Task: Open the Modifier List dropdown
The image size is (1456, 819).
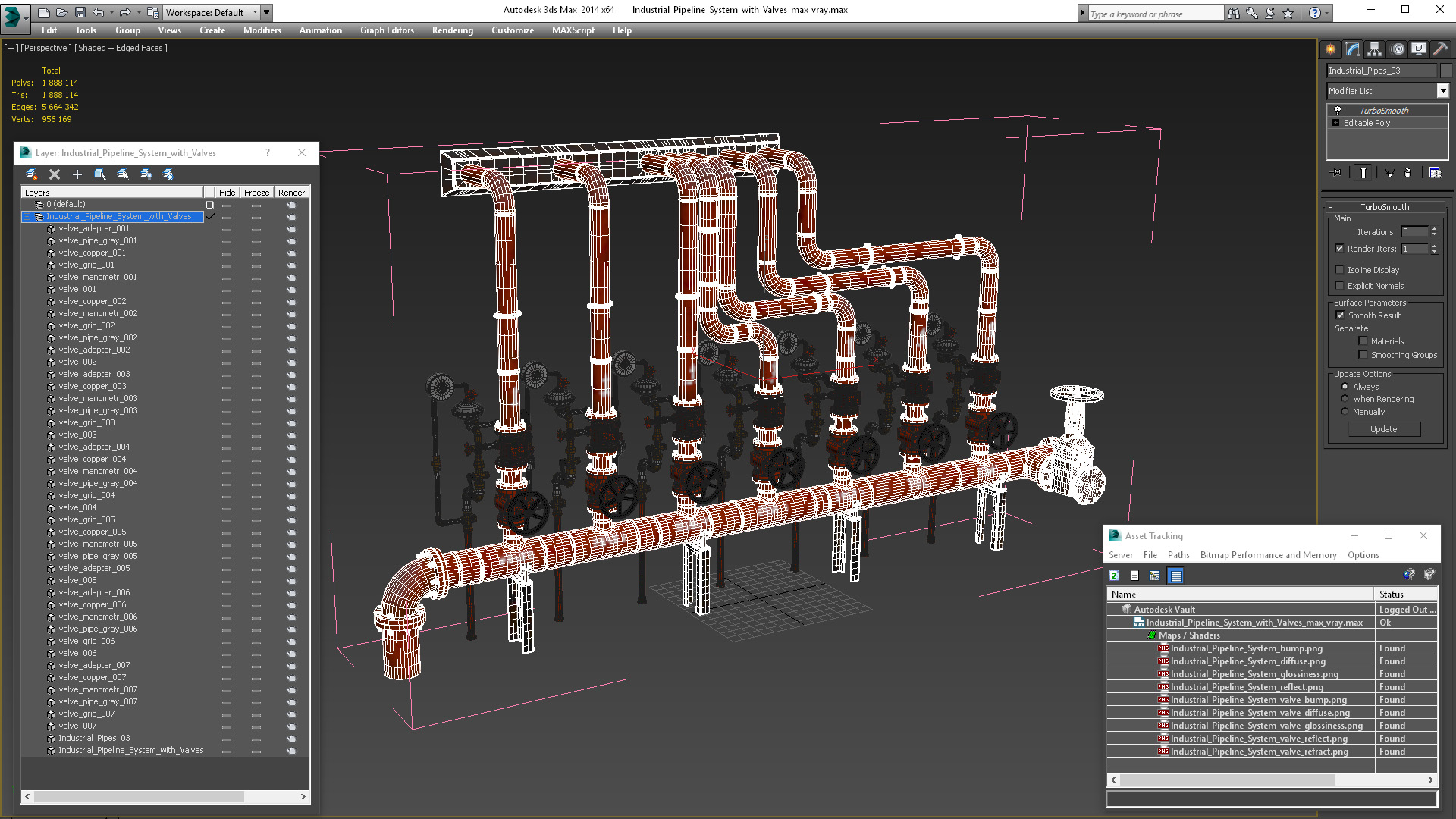Action: pos(1443,91)
